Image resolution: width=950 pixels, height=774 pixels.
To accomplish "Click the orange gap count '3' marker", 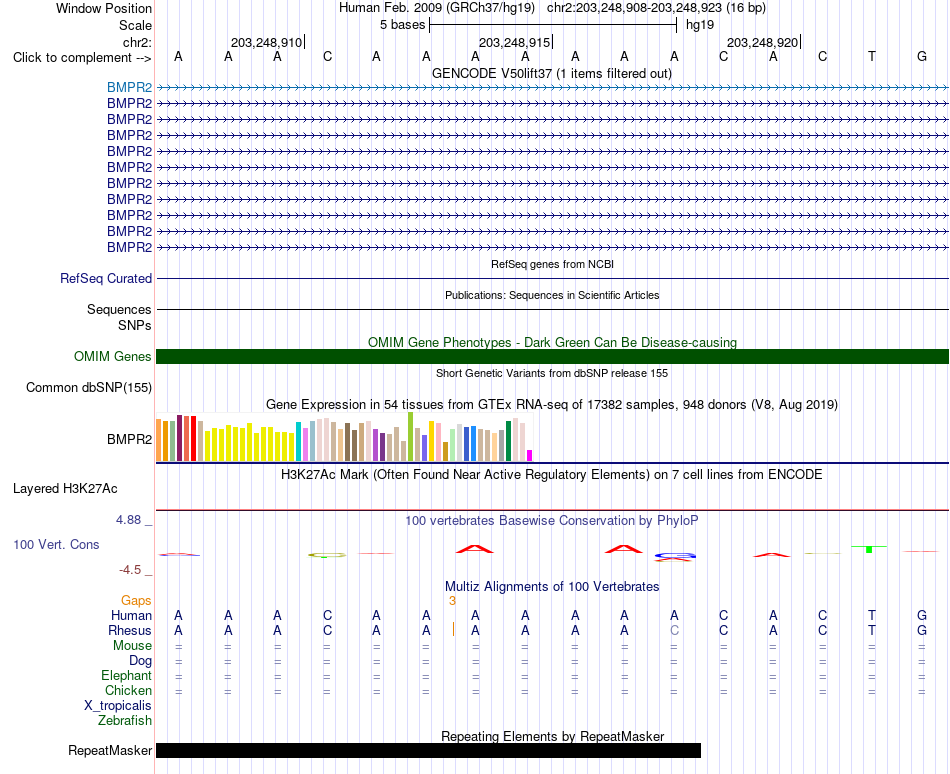I will coord(452,601).
